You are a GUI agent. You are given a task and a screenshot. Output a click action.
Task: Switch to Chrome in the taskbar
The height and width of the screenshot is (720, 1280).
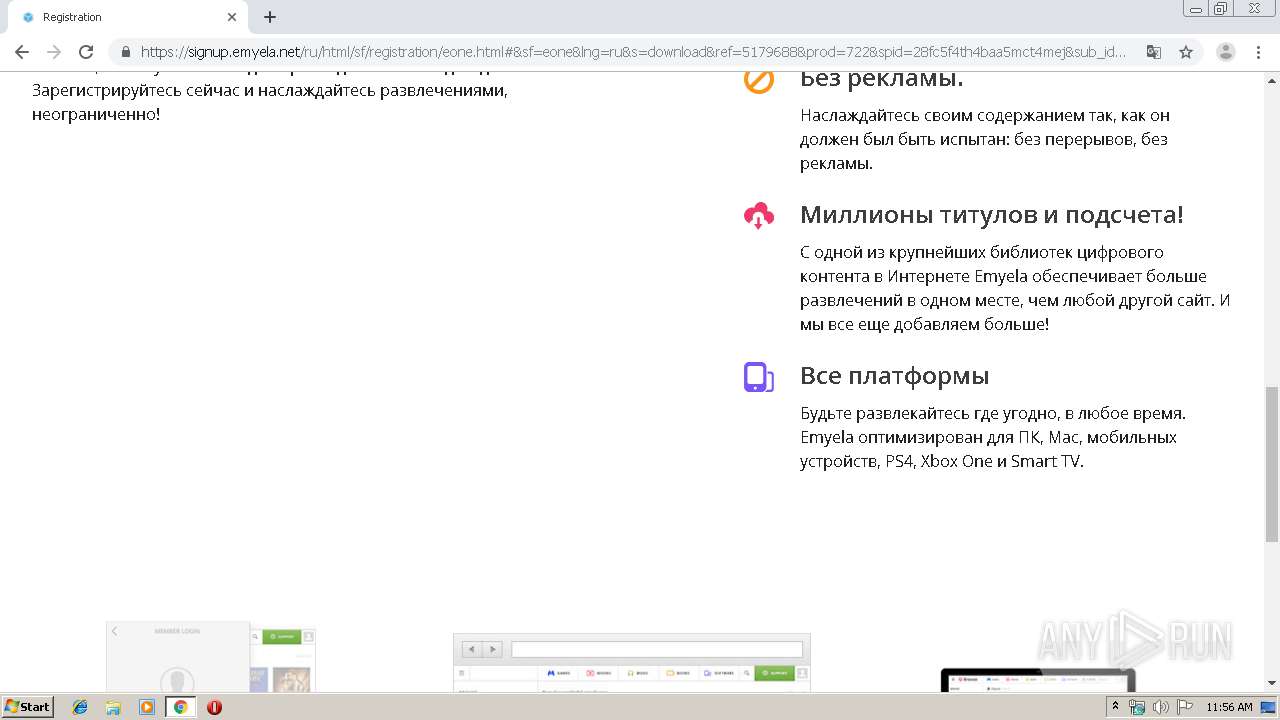[180, 707]
